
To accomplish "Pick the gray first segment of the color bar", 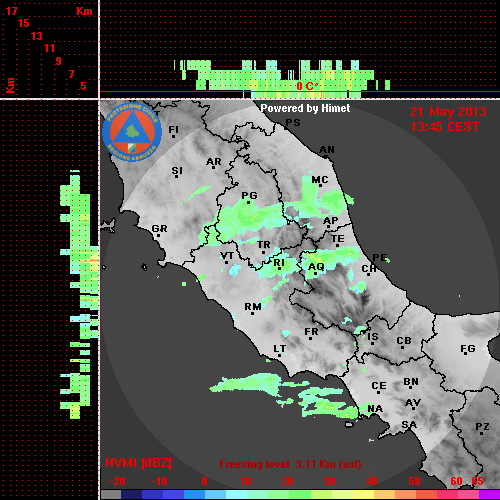I will 111,495.
